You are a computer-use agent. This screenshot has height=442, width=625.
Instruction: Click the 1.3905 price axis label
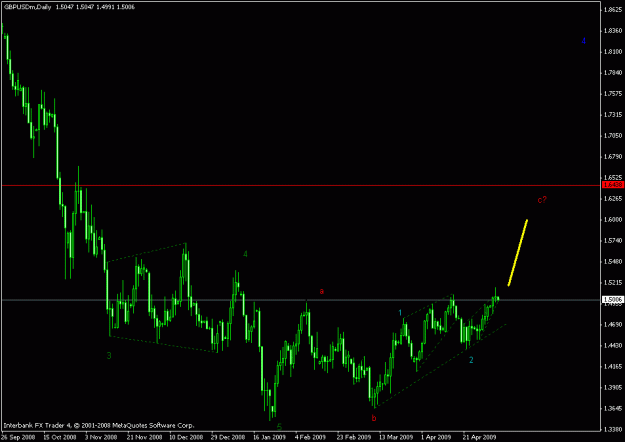coord(613,387)
